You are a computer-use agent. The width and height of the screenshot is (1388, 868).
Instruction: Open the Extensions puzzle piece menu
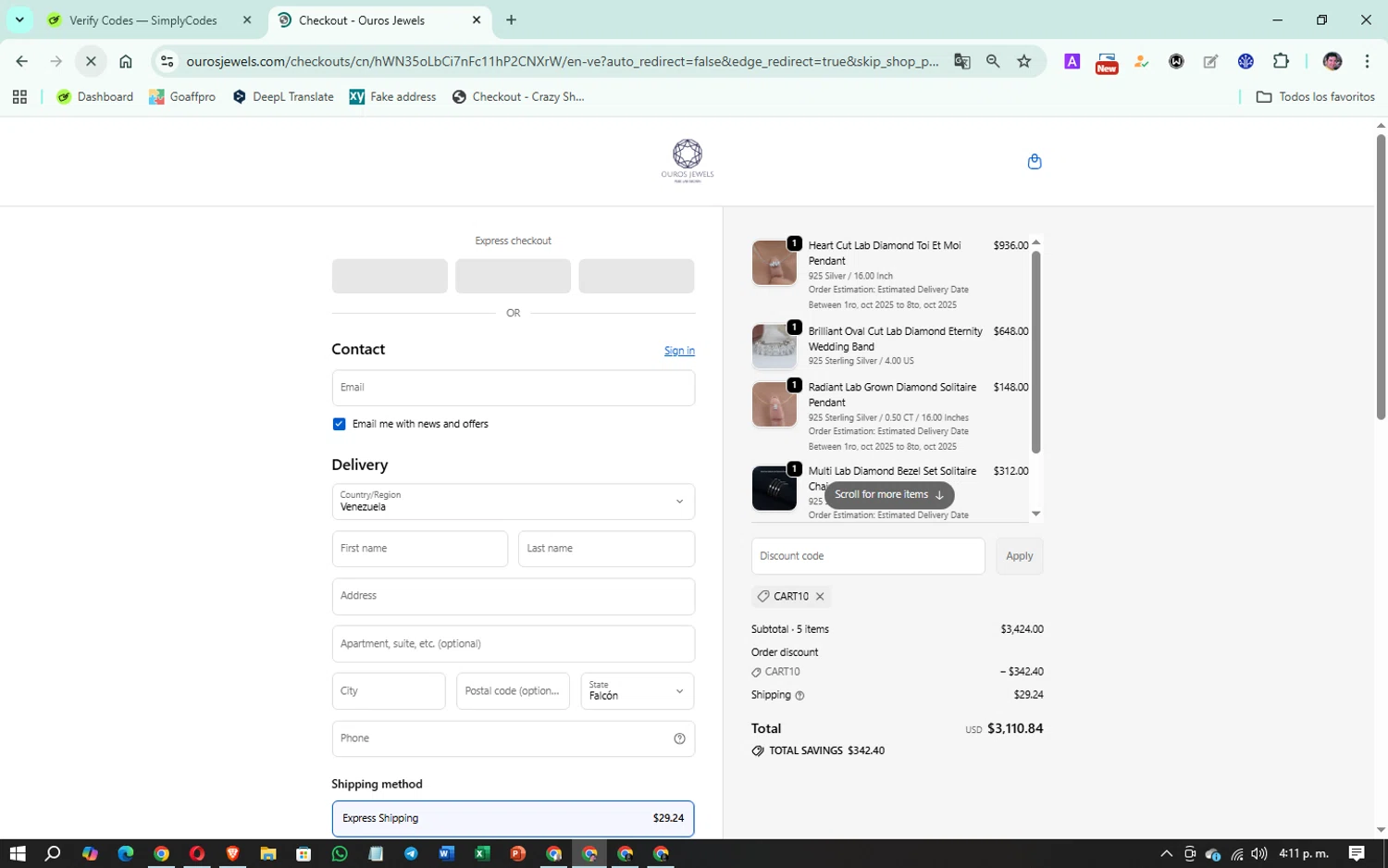(x=1281, y=61)
